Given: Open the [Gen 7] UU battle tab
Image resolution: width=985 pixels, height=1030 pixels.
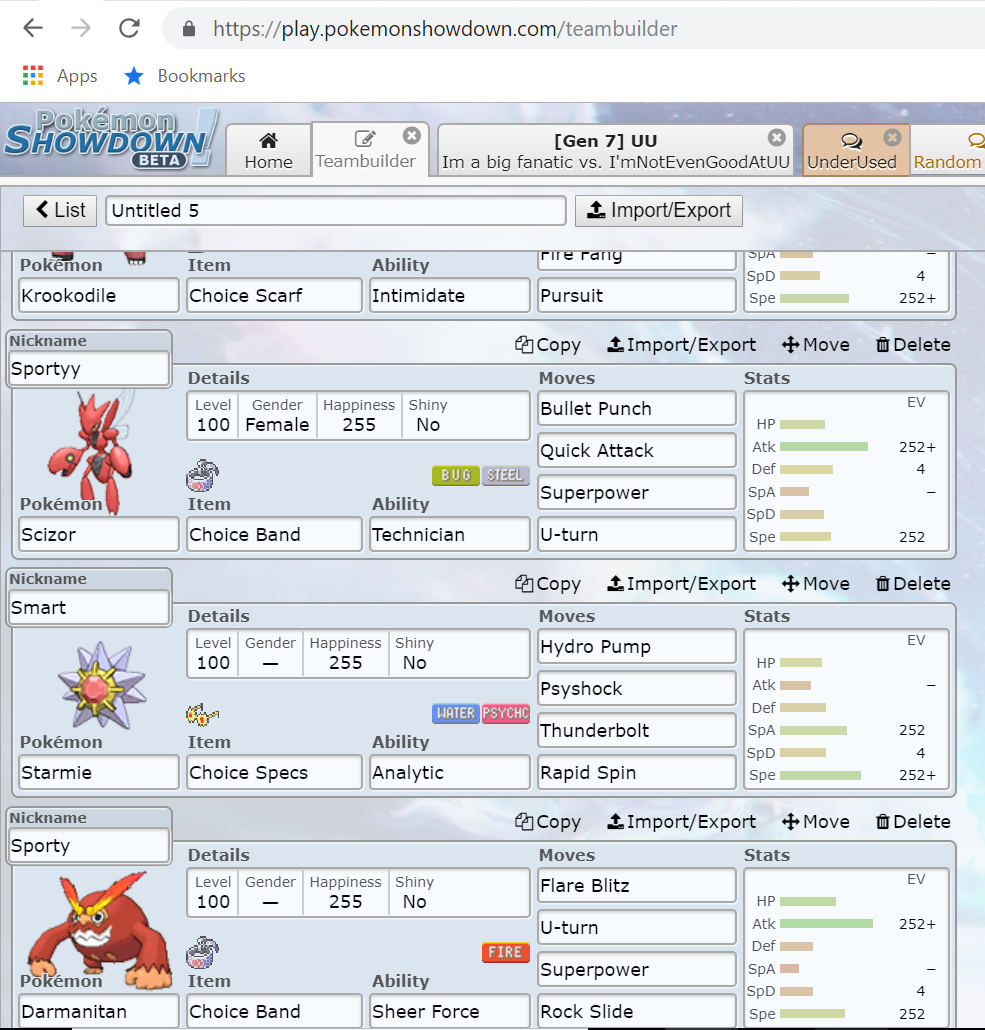Looking at the screenshot, I should (616, 151).
